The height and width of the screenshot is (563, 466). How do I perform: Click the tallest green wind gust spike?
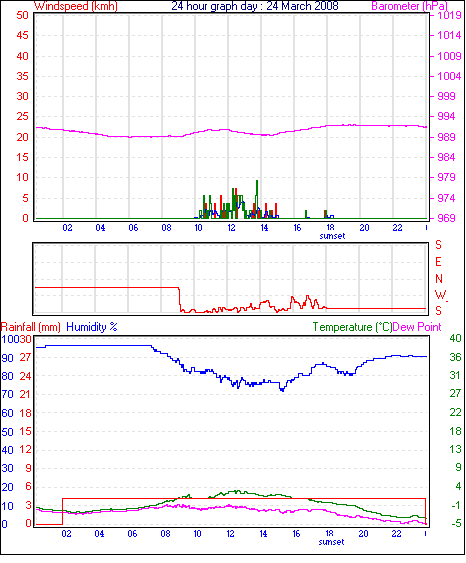pyautogui.click(x=257, y=198)
